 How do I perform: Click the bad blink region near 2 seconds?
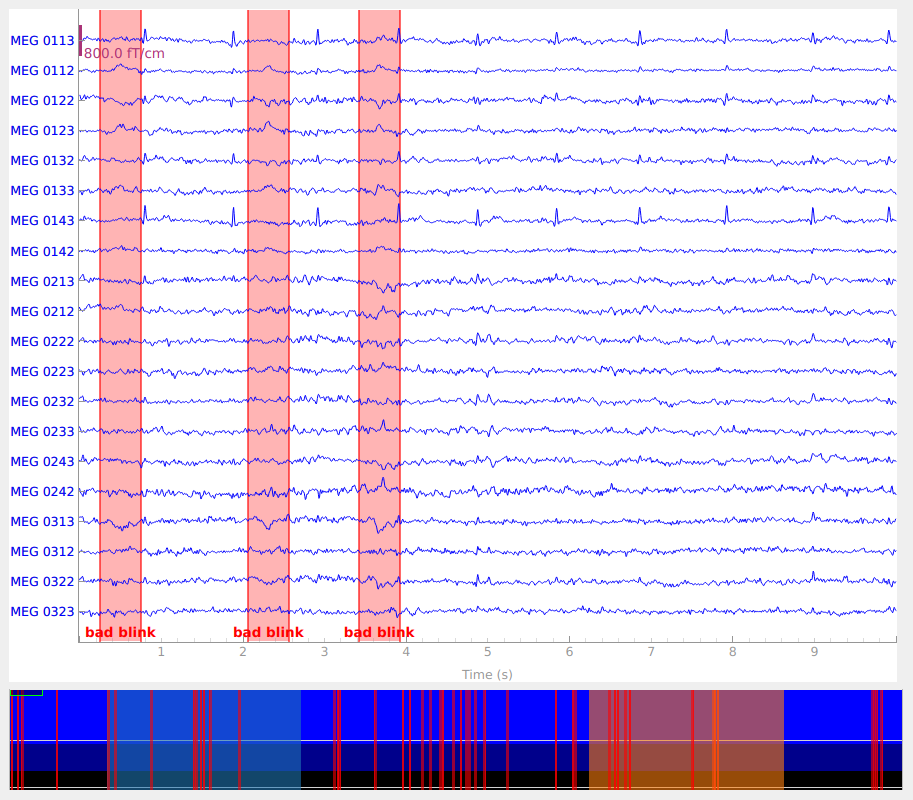(x=268, y=320)
